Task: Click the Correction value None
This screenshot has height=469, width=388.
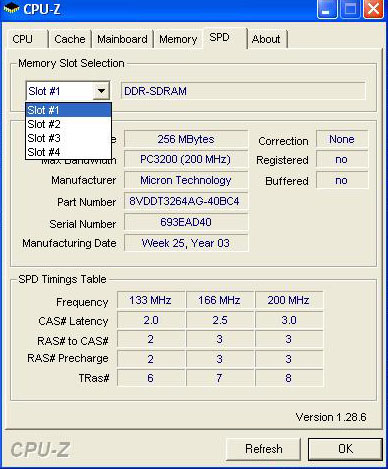Action: click(x=342, y=139)
